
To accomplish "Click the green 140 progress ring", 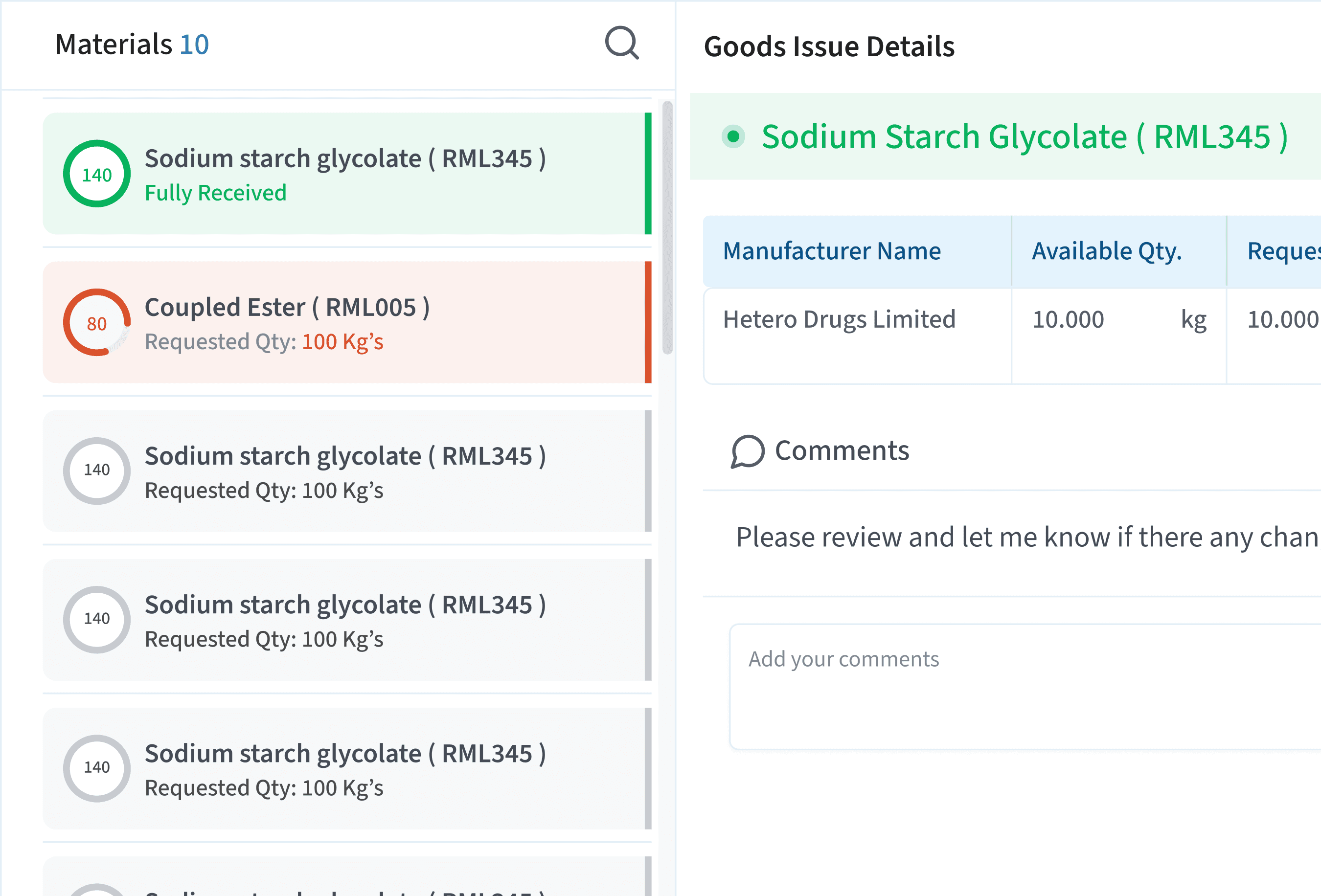I will coord(97,174).
